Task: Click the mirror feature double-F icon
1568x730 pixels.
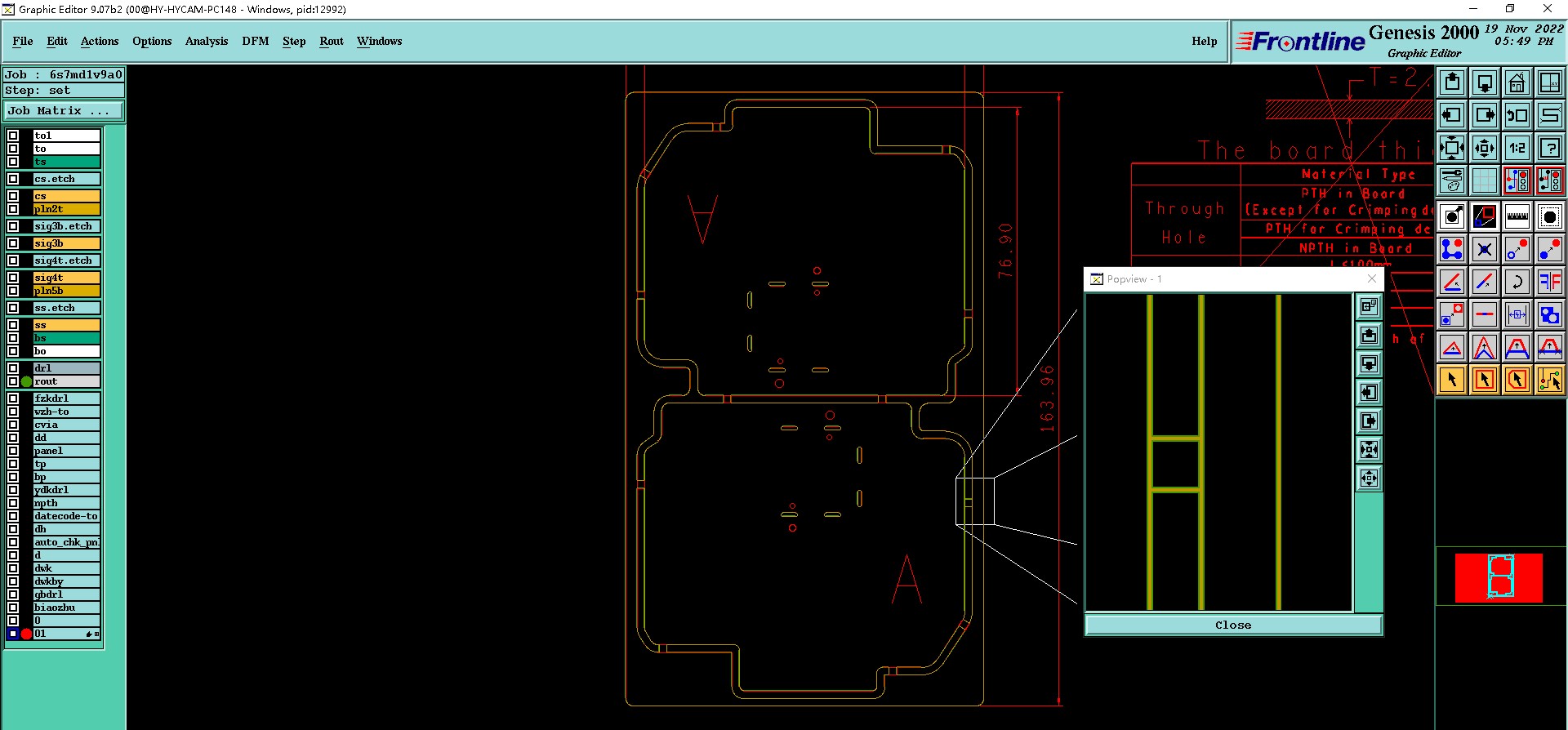Action: [1549, 282]
